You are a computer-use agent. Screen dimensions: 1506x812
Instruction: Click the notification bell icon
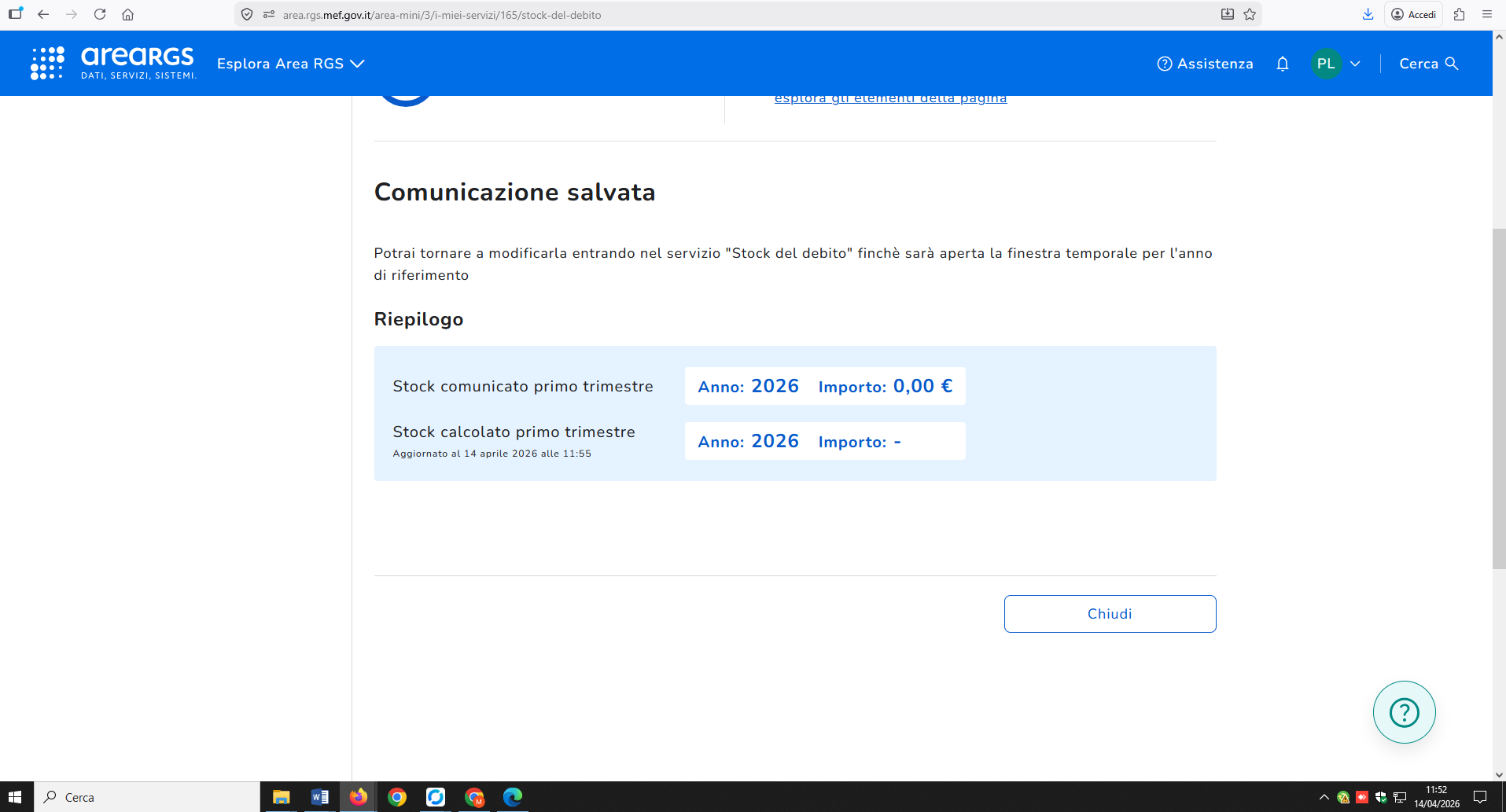point(1282,64)
